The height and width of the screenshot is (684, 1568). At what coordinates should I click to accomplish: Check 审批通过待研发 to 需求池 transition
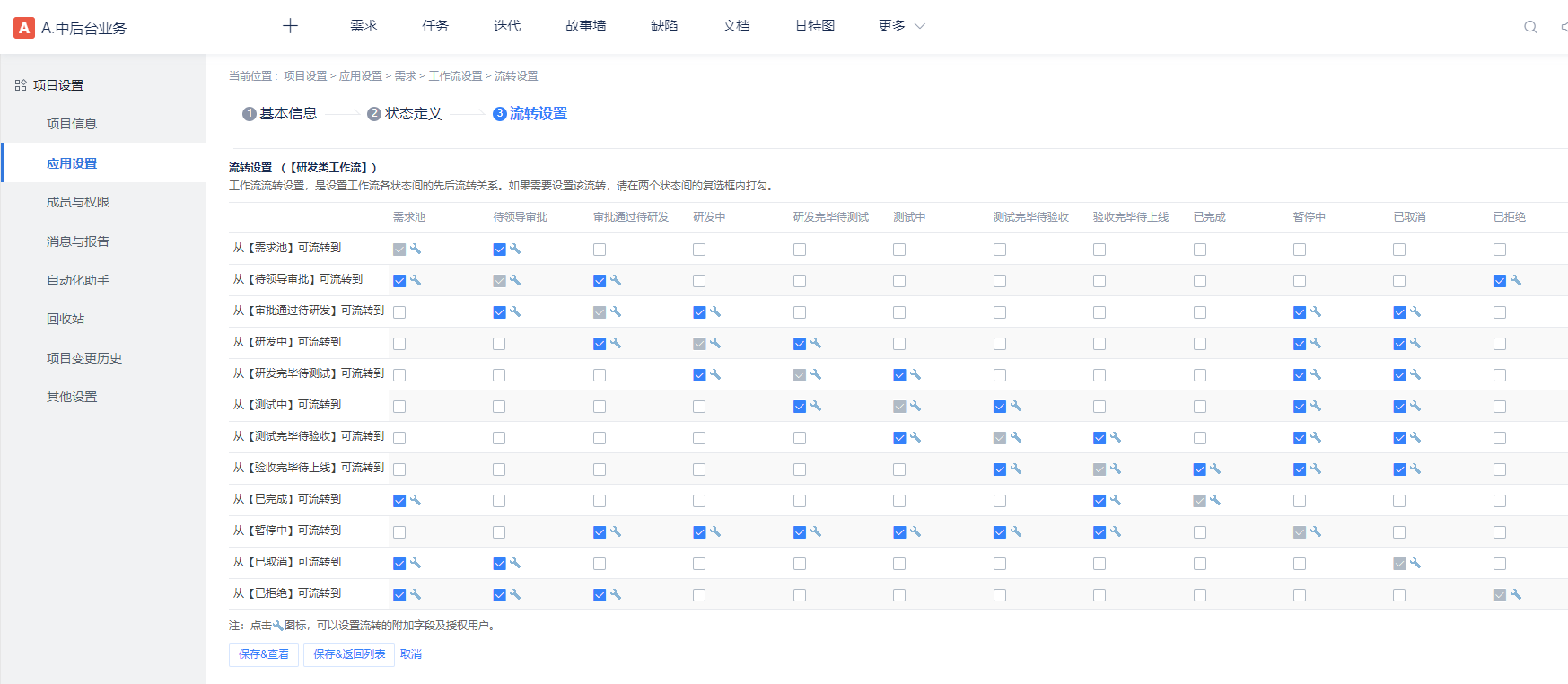tap(399, 312)
